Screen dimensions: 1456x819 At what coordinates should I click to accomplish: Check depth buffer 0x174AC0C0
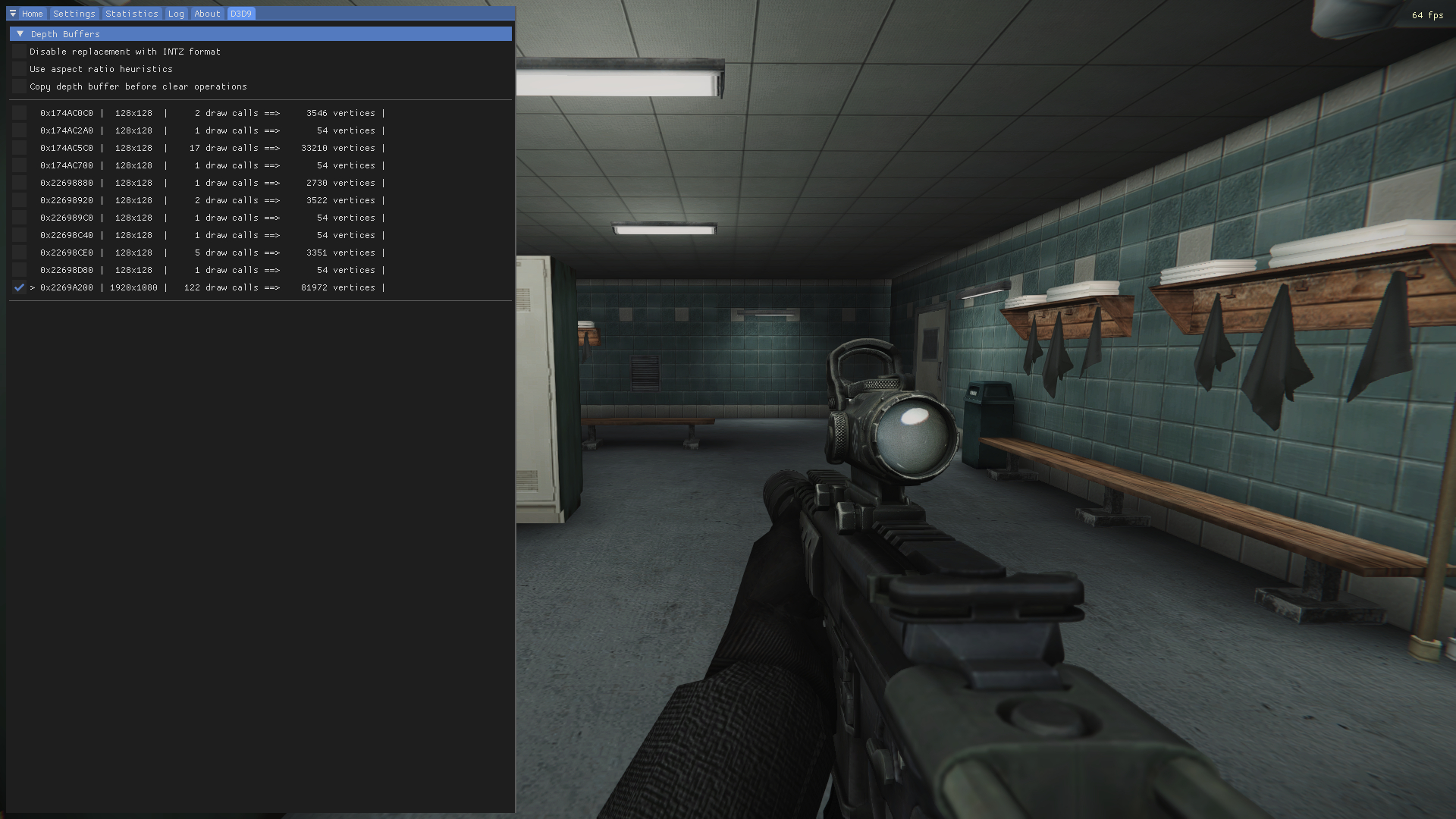[19, 113]
